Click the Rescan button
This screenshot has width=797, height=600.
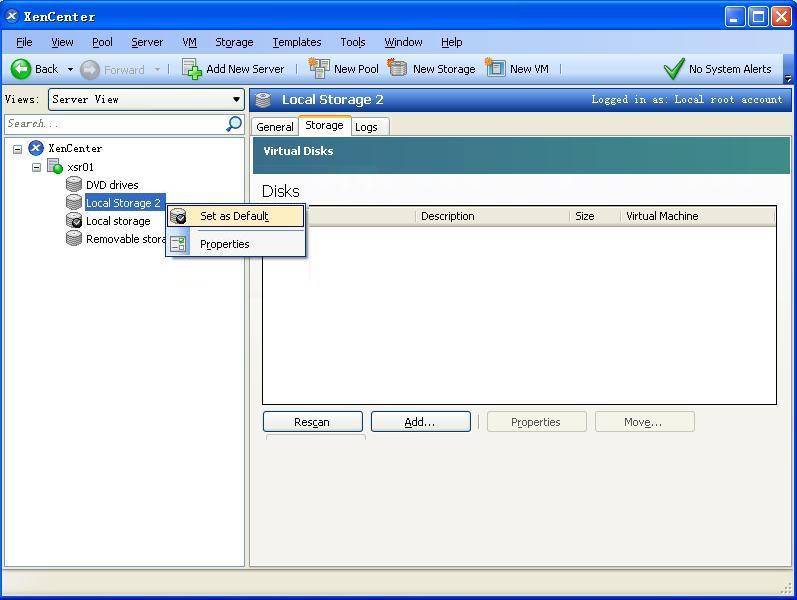tap(313, 422)
